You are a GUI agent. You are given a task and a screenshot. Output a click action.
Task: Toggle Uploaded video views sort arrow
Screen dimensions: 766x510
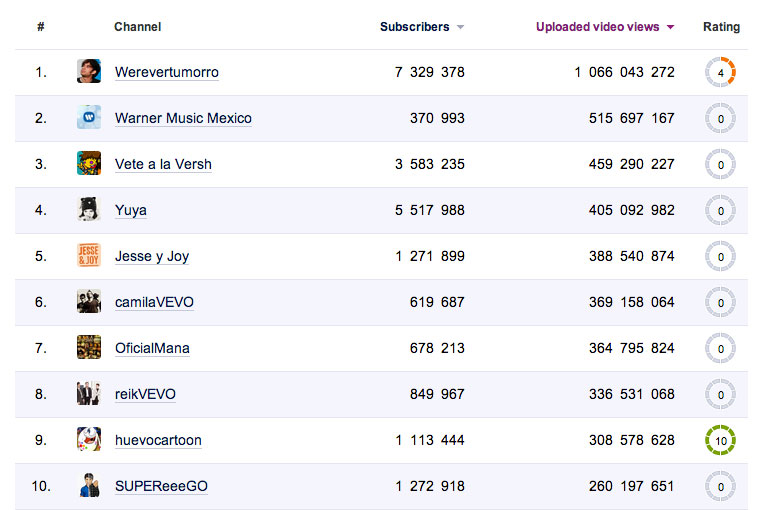pyautogui.click(x=670, y=28)
